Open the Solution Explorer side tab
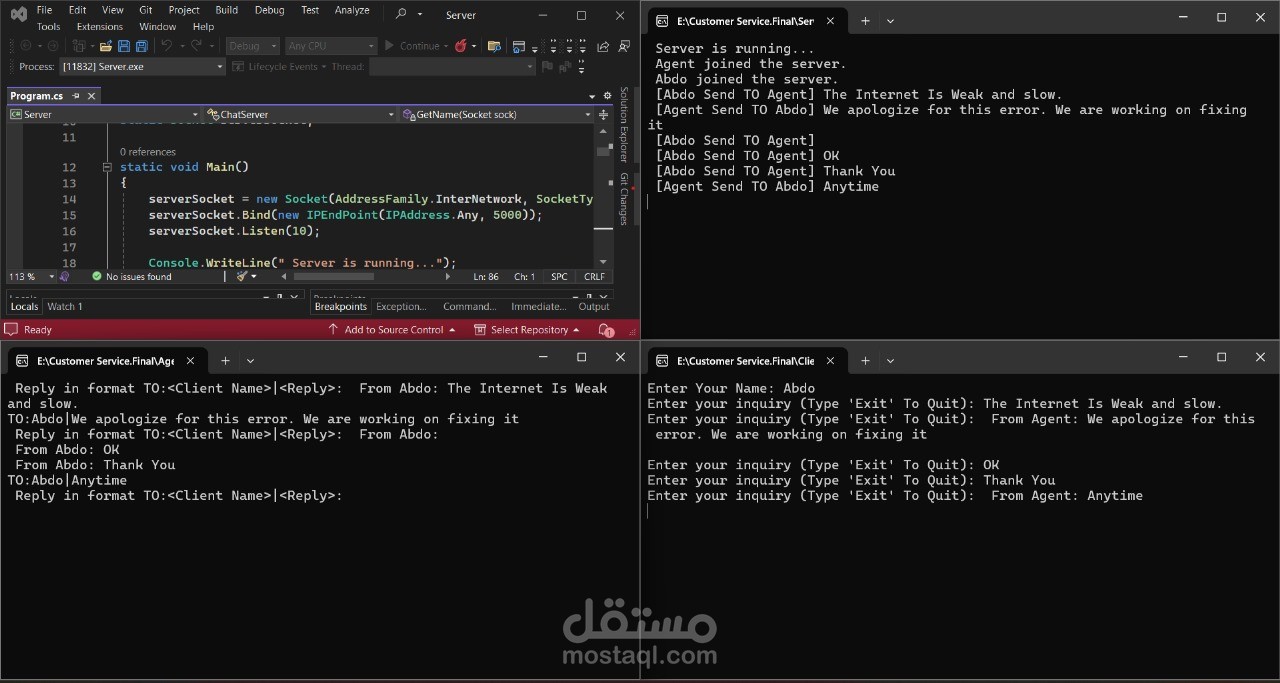 [624, 124]
